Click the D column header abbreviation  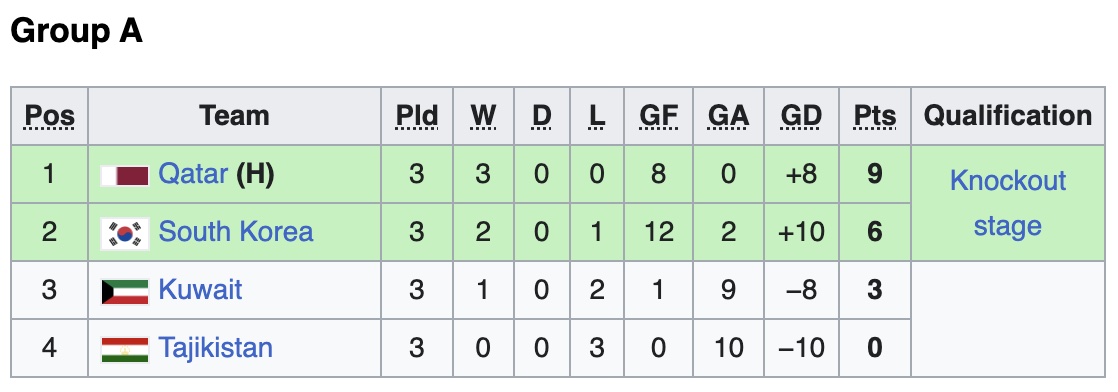click(x=541, y=115)
